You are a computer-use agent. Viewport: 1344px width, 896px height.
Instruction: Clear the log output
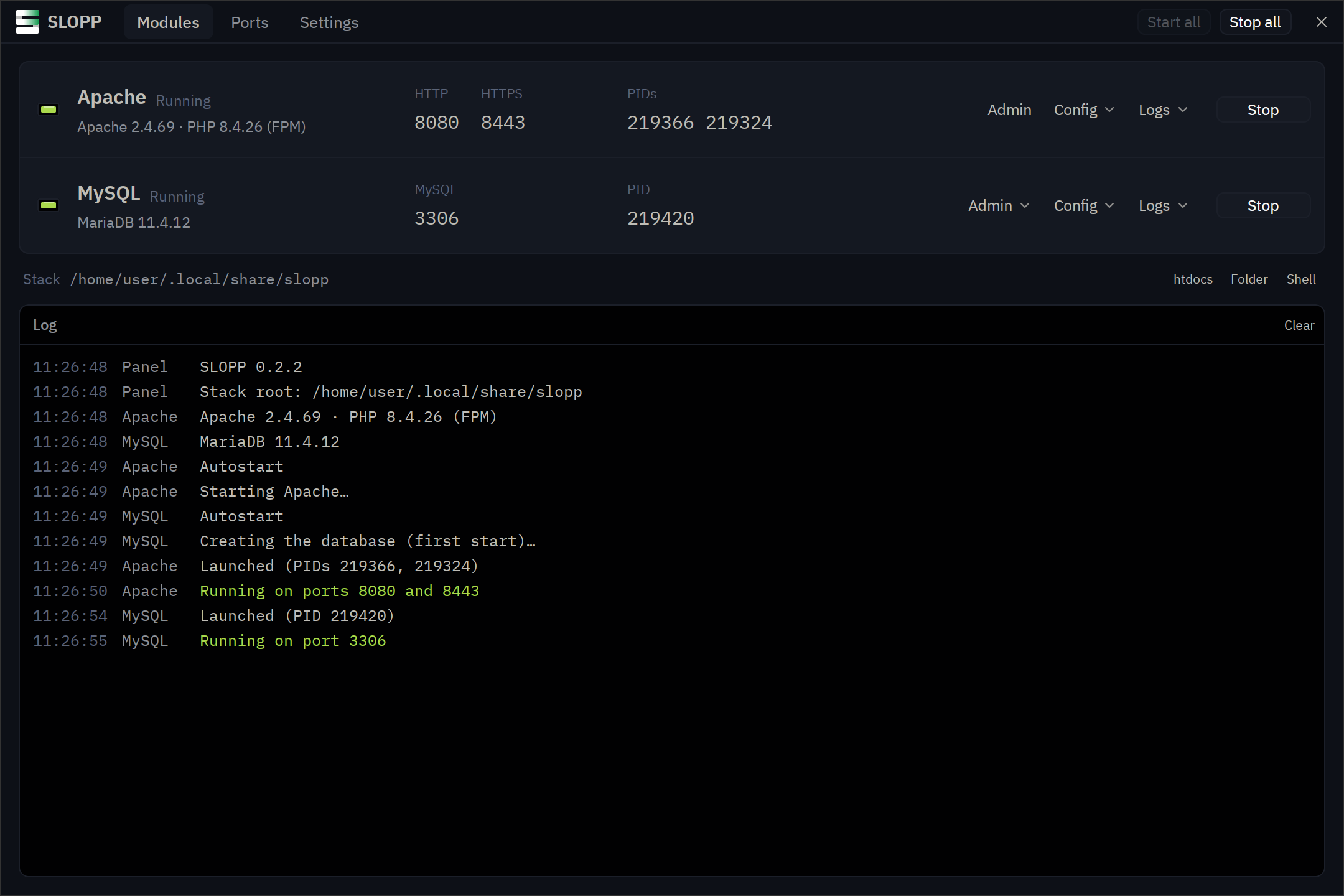1299,325
